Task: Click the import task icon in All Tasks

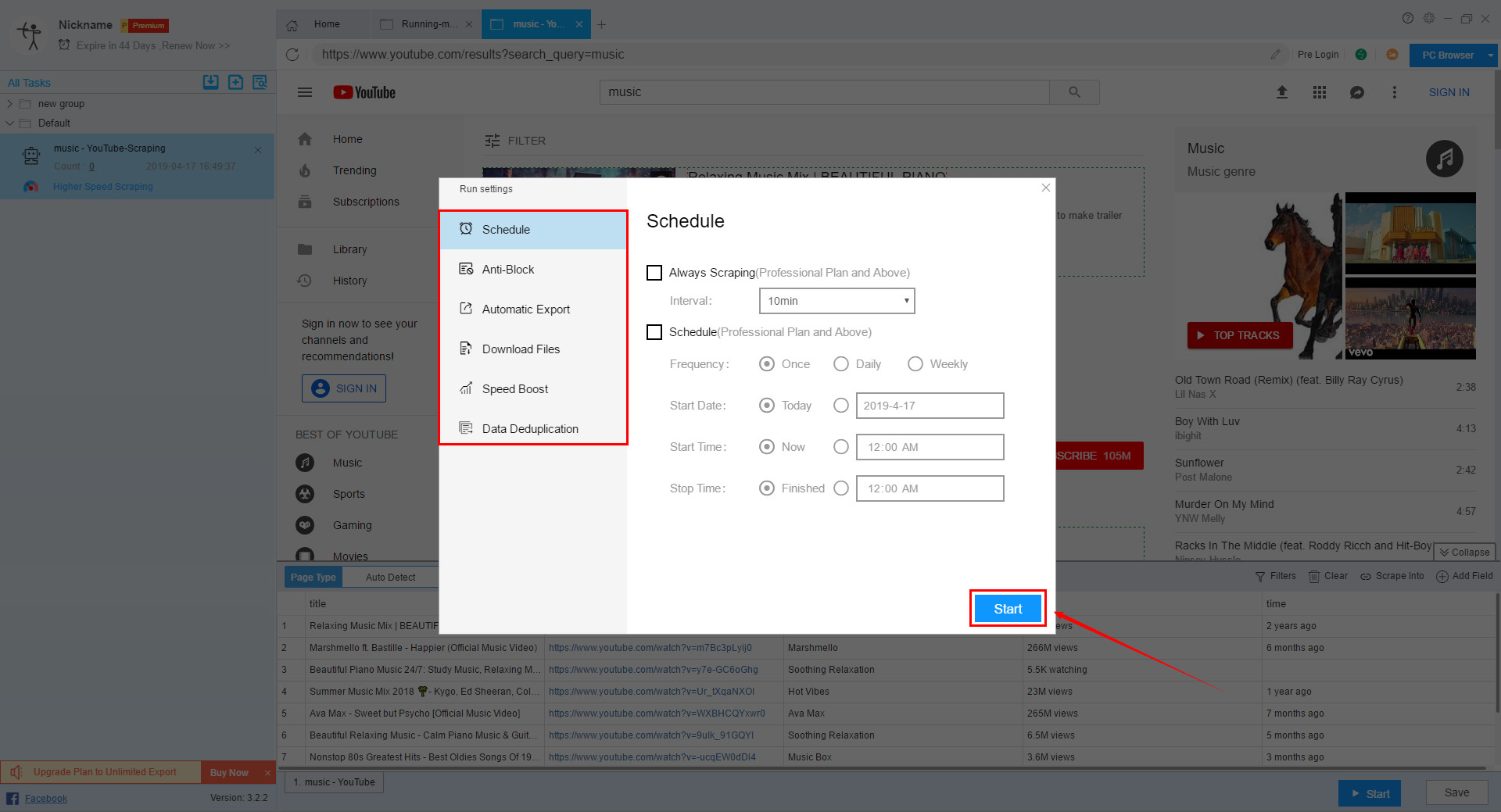Action: coord(210,82)
